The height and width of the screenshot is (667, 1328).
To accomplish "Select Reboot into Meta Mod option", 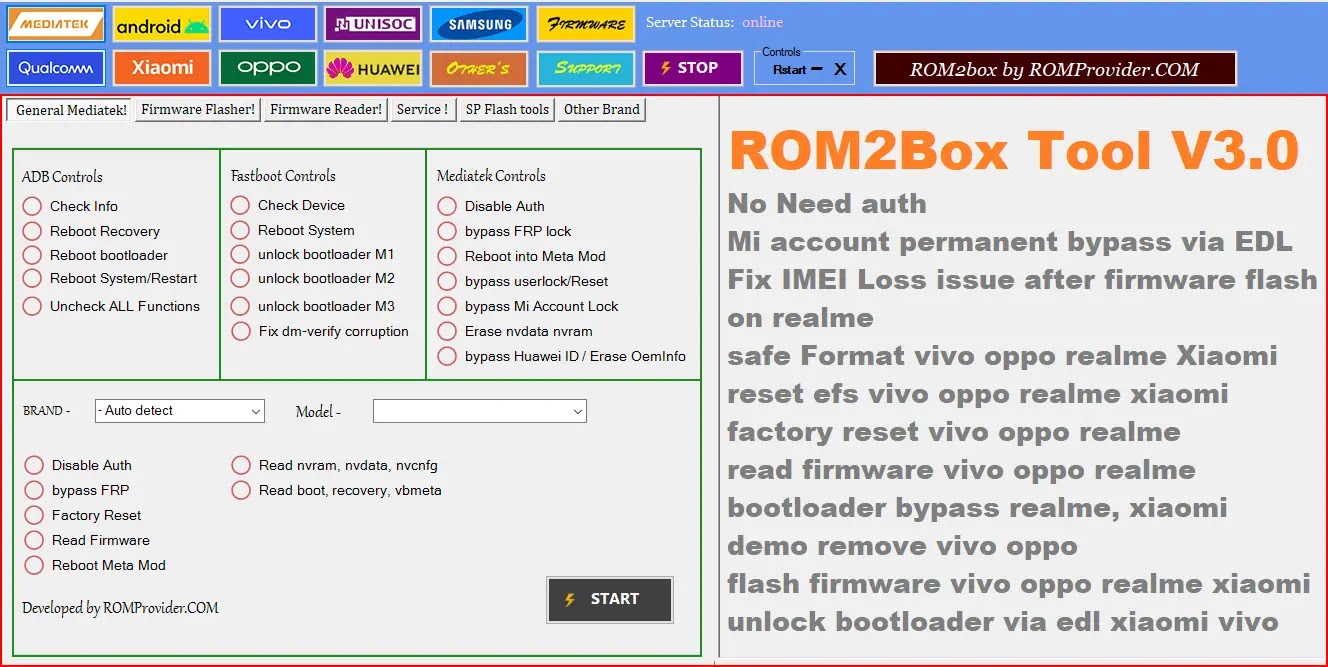I will click(x=522, y=256).
